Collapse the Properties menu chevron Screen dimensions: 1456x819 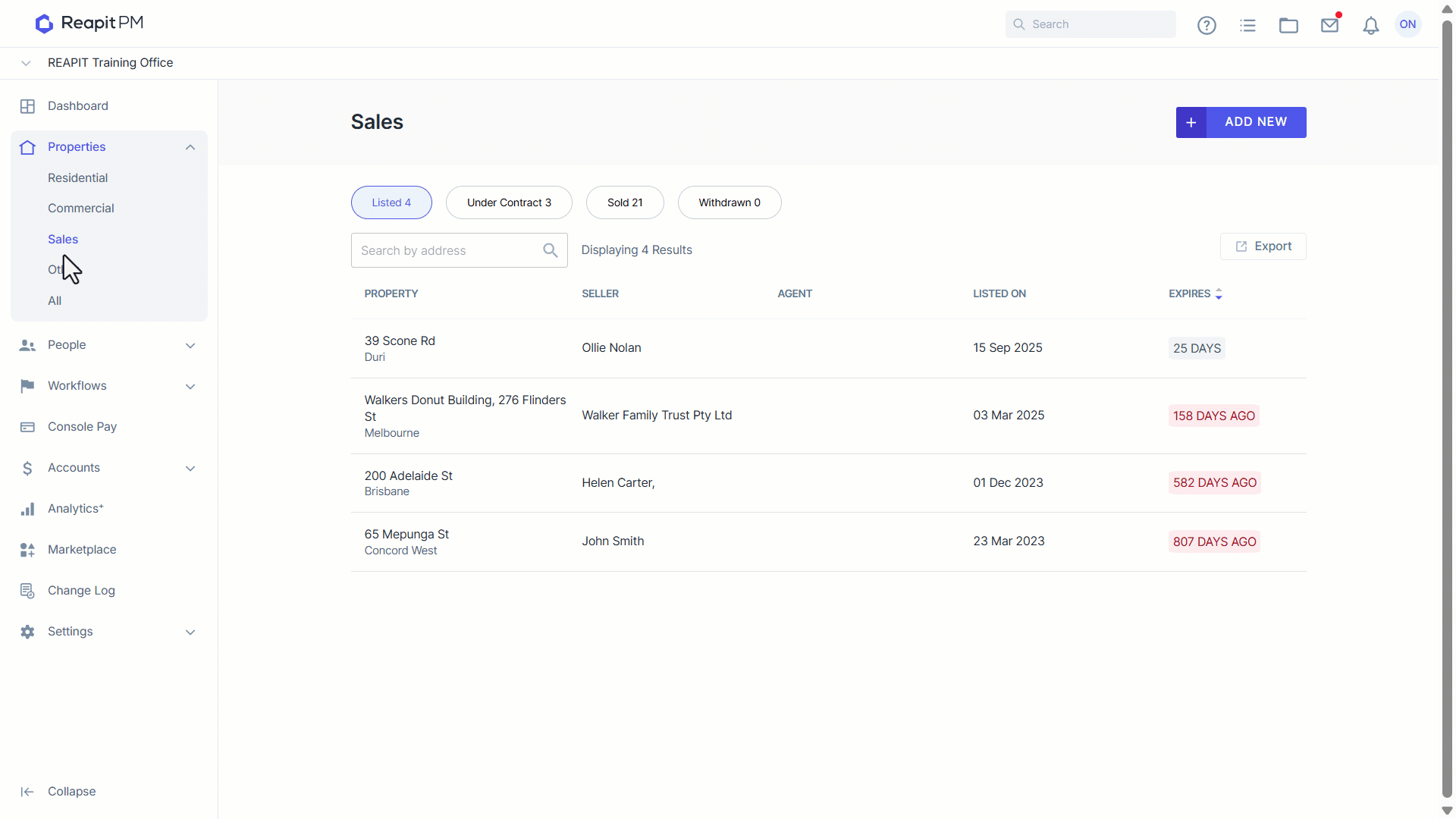190,147
